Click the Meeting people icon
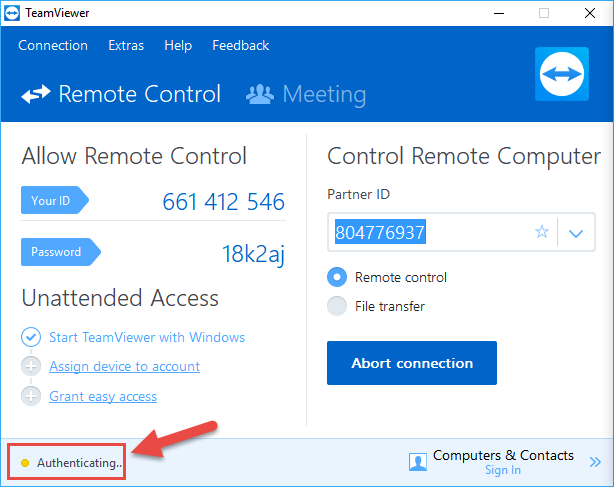Image resolution: width=614 pixels, height=487 pixels. pos(260,94)
